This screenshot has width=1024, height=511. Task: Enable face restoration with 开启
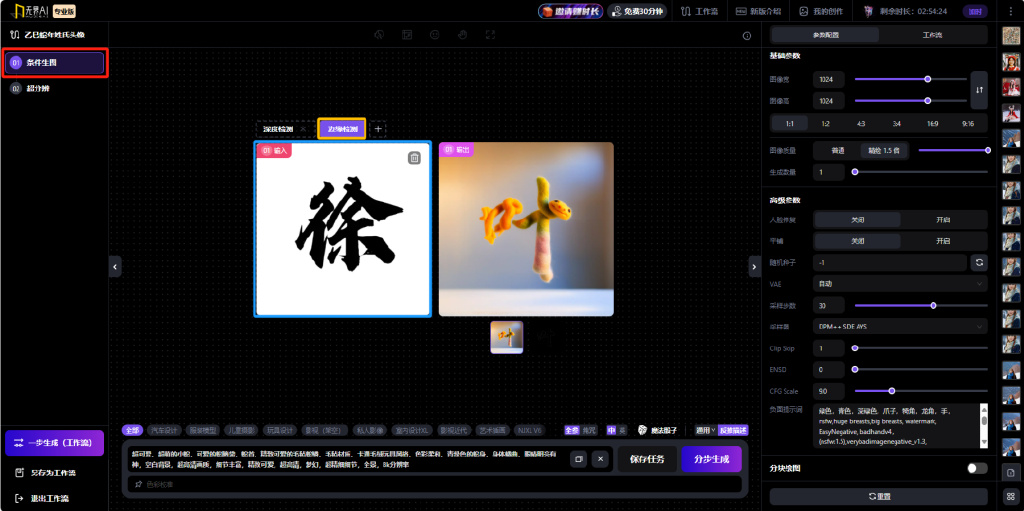(943, 219)
